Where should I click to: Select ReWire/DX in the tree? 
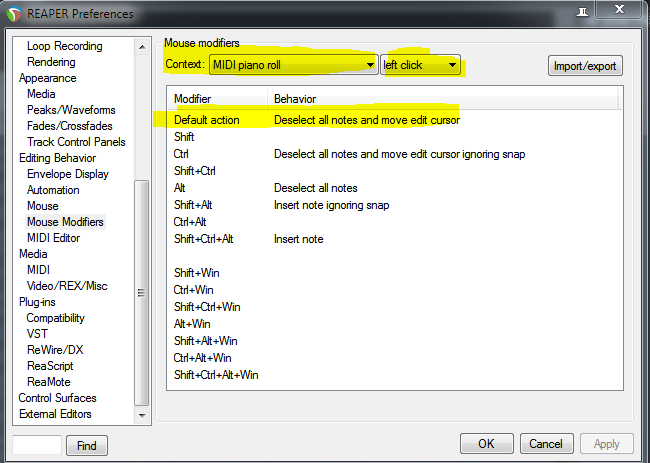click(55, 350)
